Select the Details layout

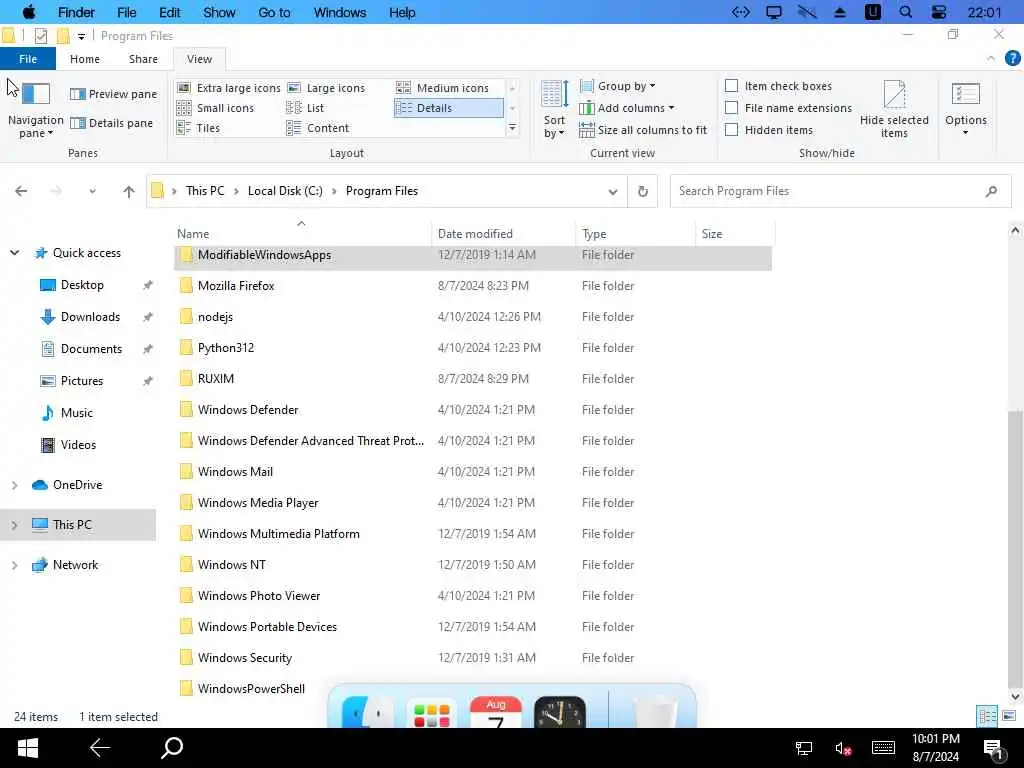(449, 108)
